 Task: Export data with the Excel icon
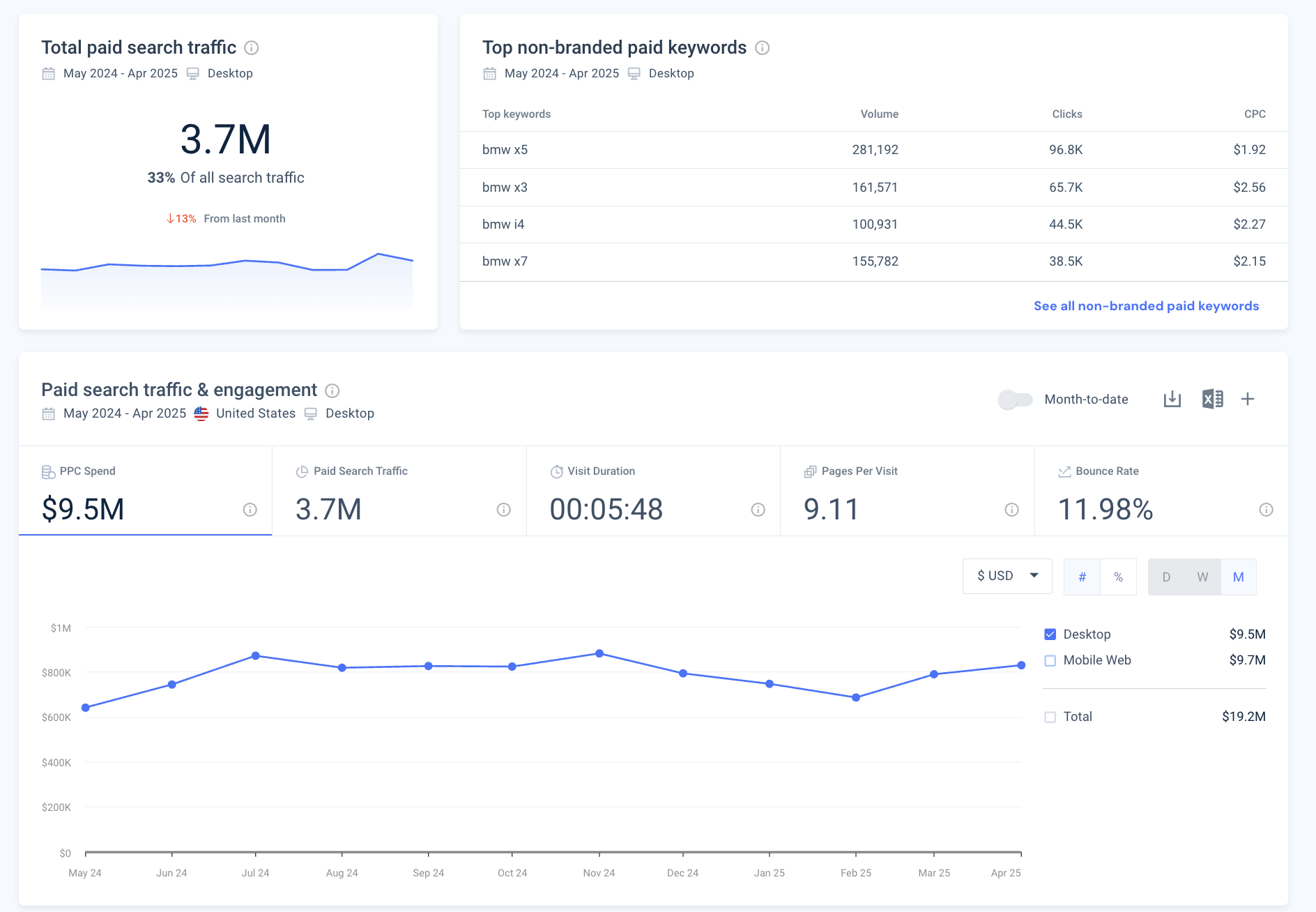1213,399
